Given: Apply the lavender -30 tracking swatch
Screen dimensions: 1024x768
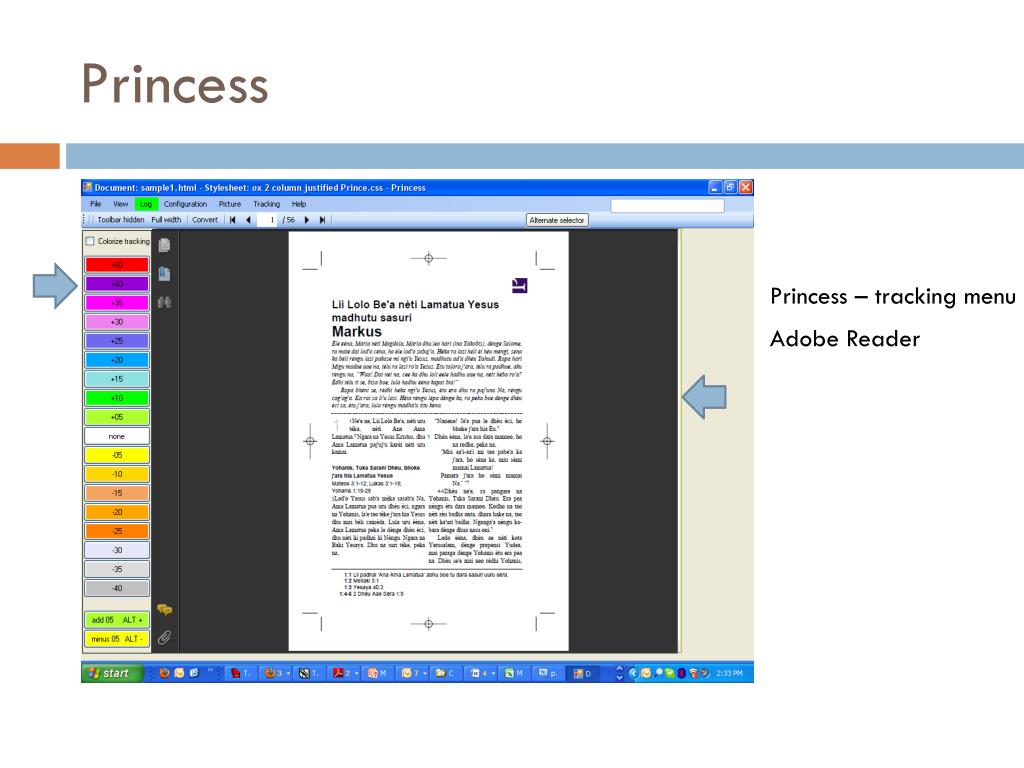Looking at the screenshot, I should [x=117, y=550].
